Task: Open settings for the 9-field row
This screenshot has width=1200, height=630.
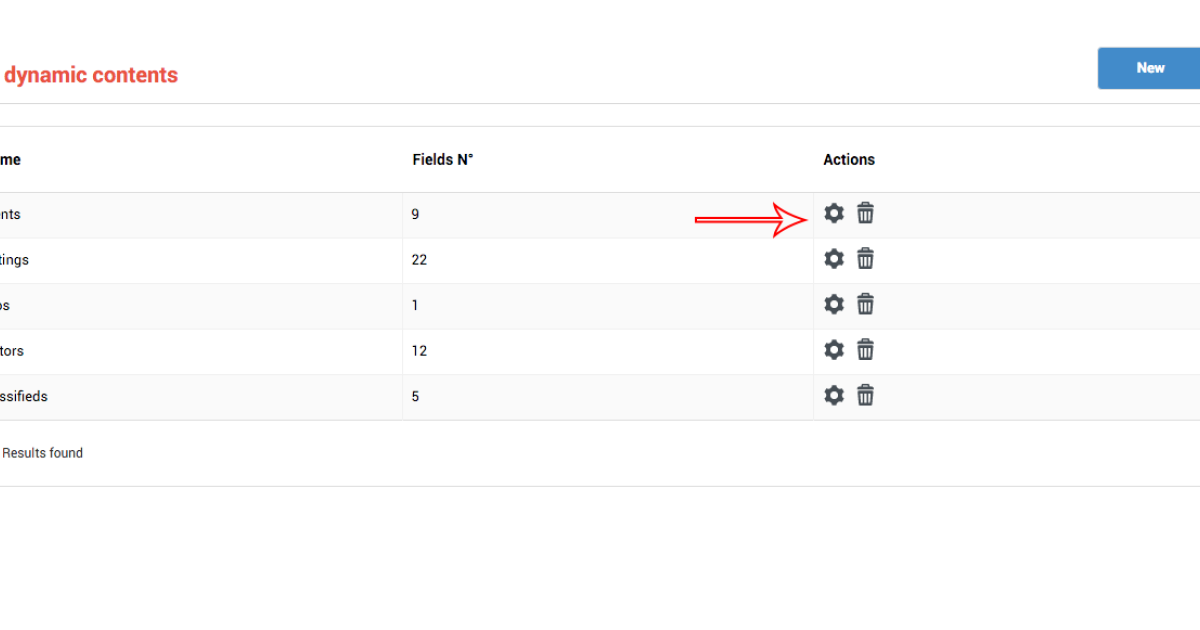Action: (834, 213)
